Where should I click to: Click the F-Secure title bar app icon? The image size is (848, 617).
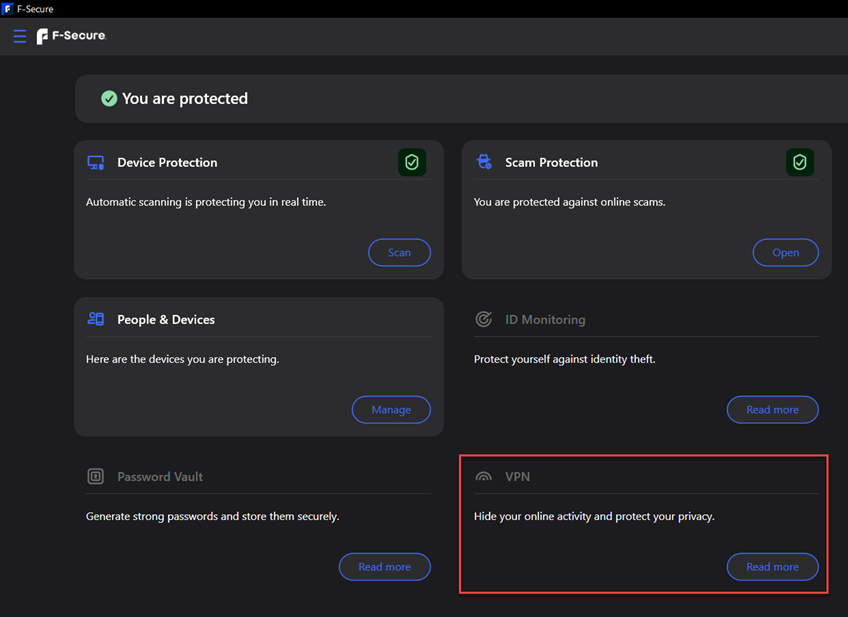(8, 9)
